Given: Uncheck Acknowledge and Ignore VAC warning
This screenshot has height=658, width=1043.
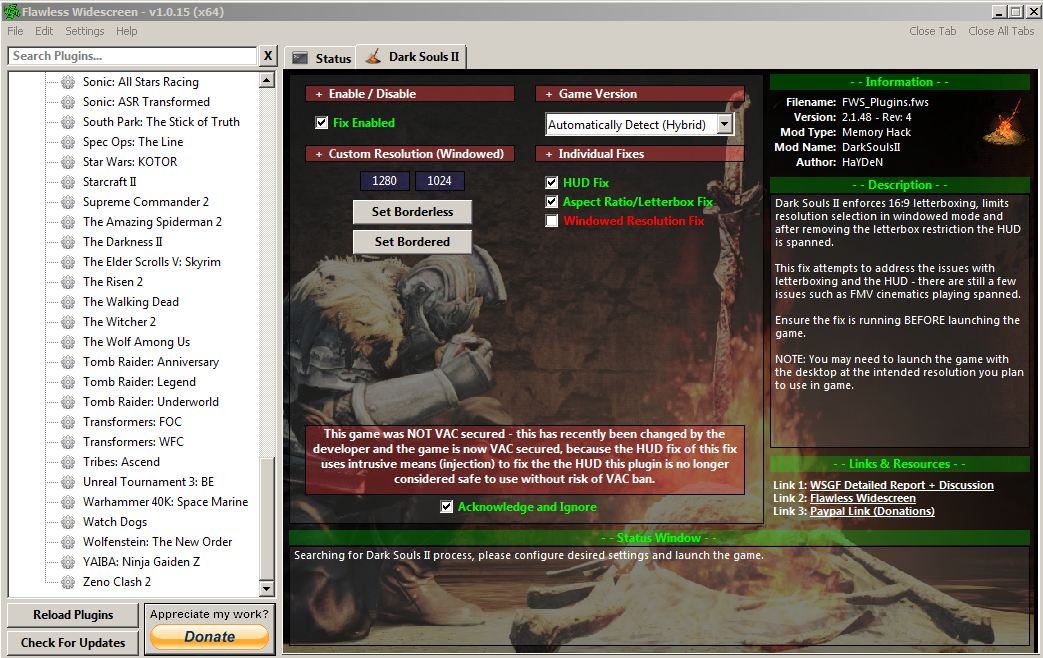Looking at the screenshot, I should pos(447,507).
